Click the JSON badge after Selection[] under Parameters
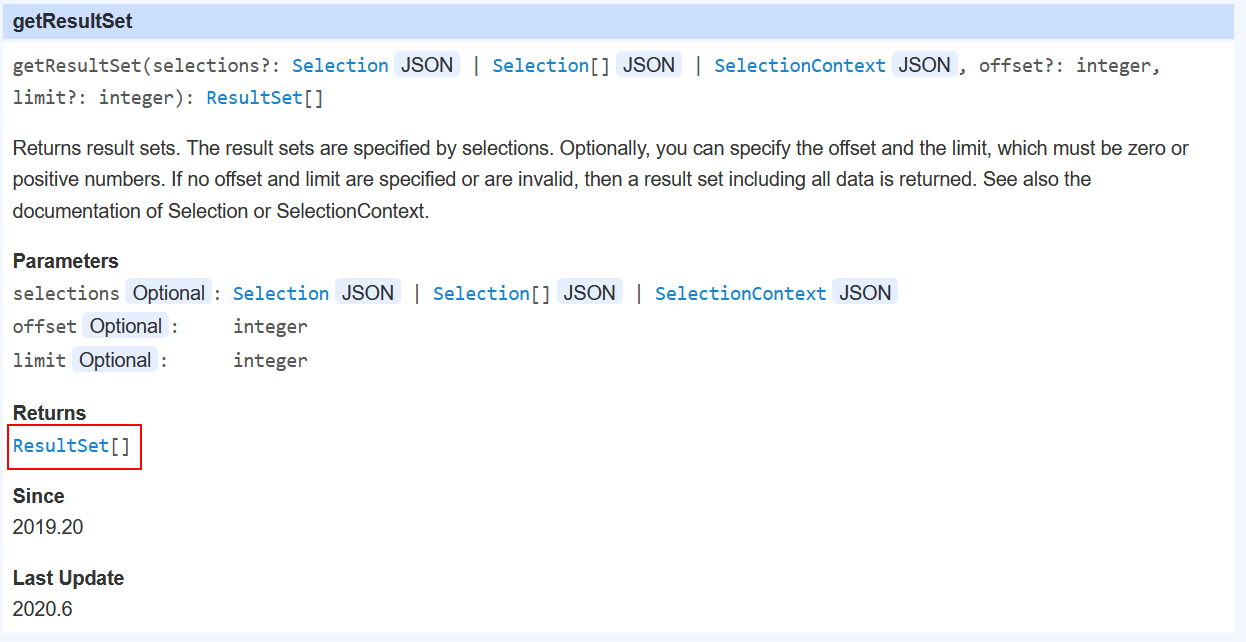The width and height of the screenshot is (1246, 642). [x=590, y=293]
